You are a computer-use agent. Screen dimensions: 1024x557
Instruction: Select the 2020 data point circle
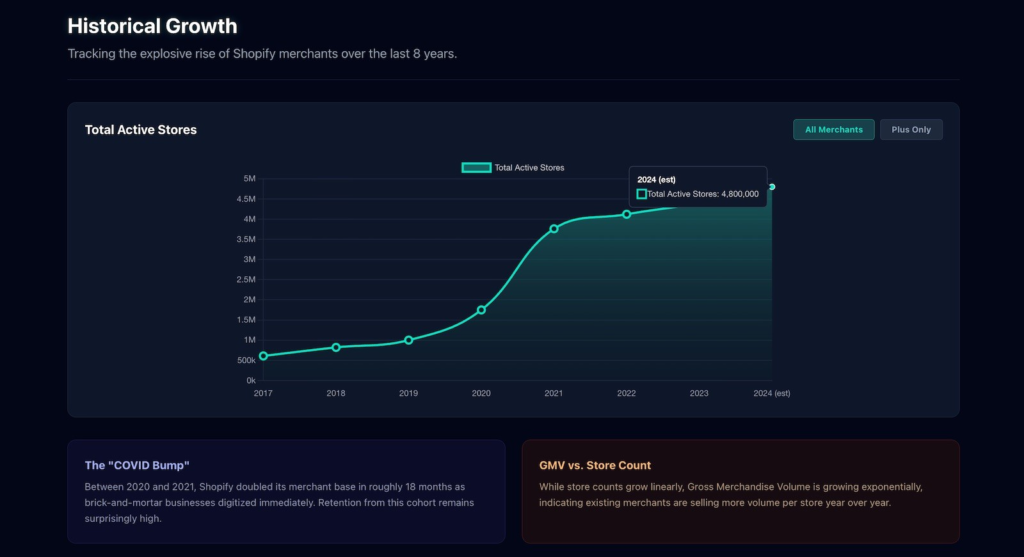(x=481, y=310)
